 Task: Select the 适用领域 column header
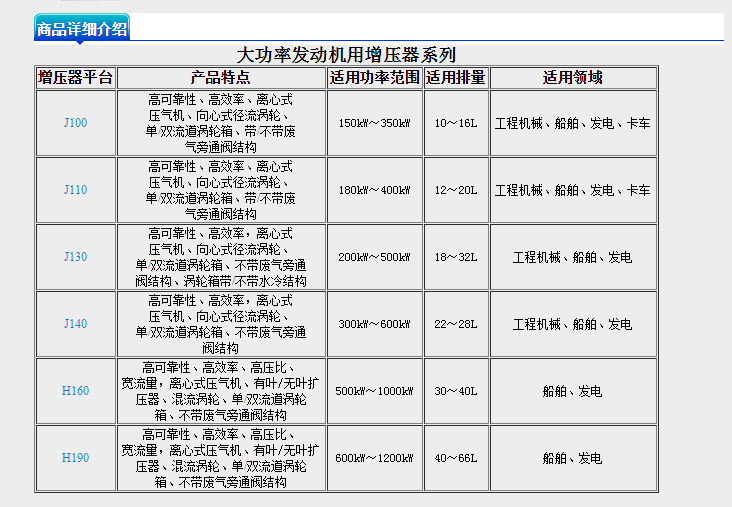click(x=573, y=77)
